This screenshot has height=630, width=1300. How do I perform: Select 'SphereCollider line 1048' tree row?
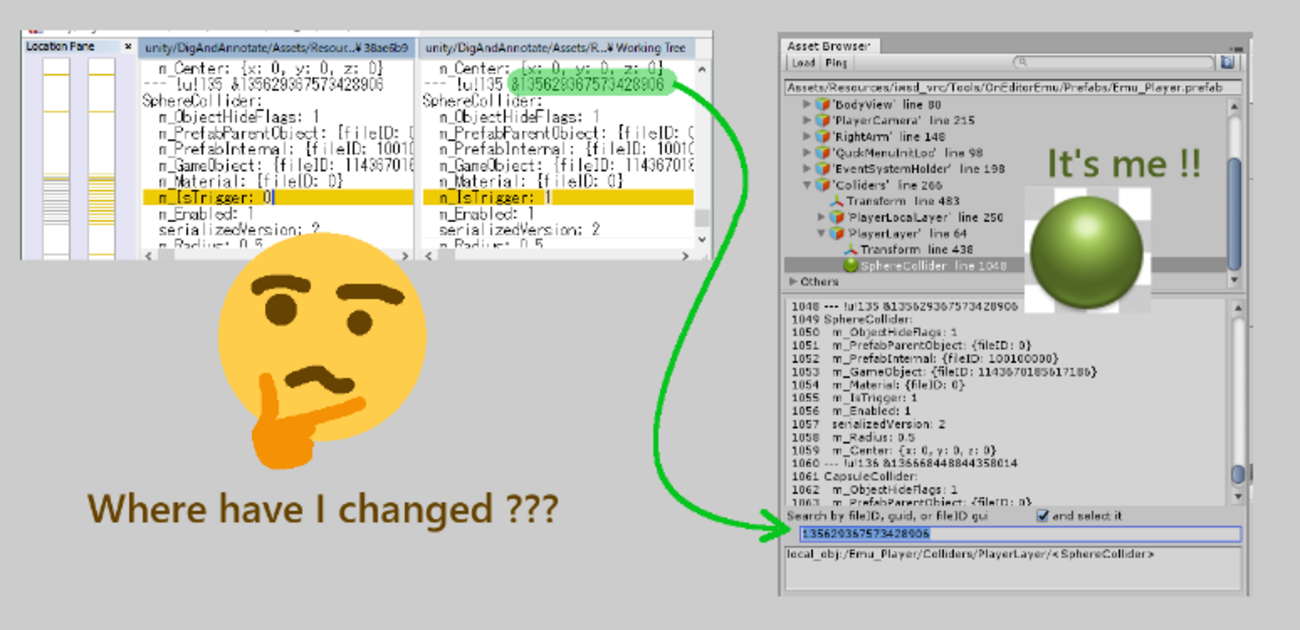pyautogui.click(x=1005, y=265)
